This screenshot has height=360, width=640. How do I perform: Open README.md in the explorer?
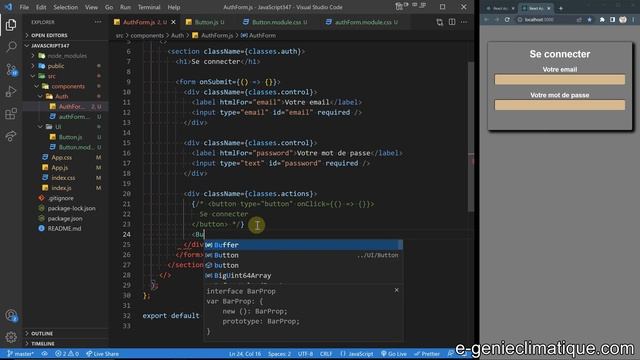coord(65,229)
